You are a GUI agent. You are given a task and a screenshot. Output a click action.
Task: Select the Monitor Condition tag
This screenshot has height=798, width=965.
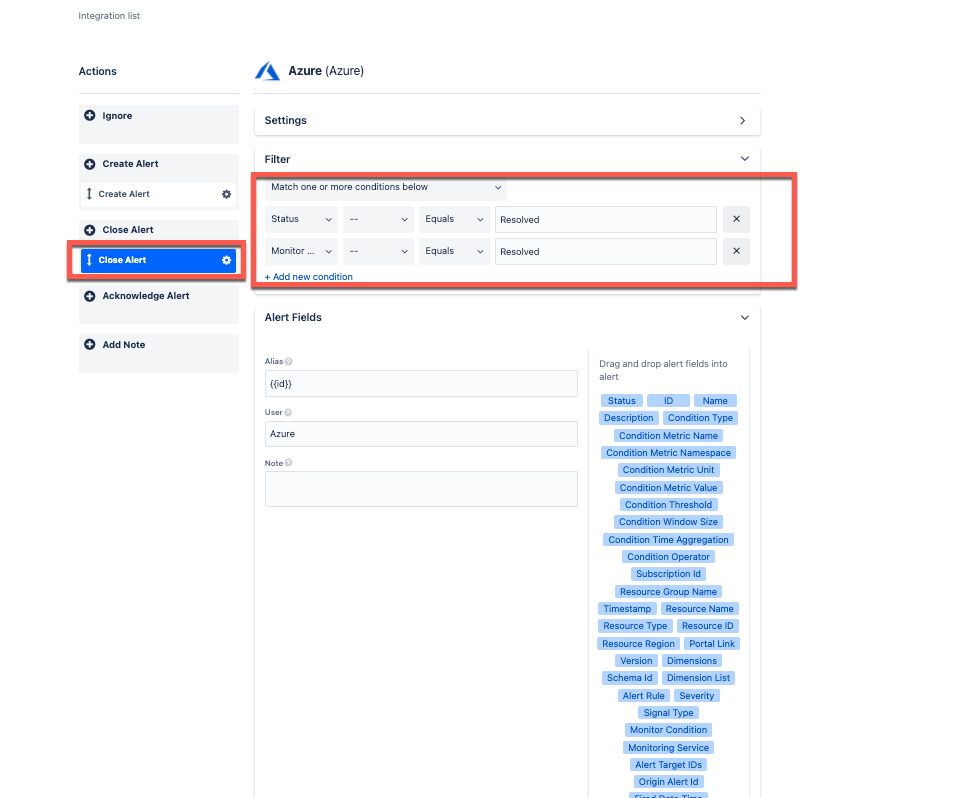tap(668, 730)
